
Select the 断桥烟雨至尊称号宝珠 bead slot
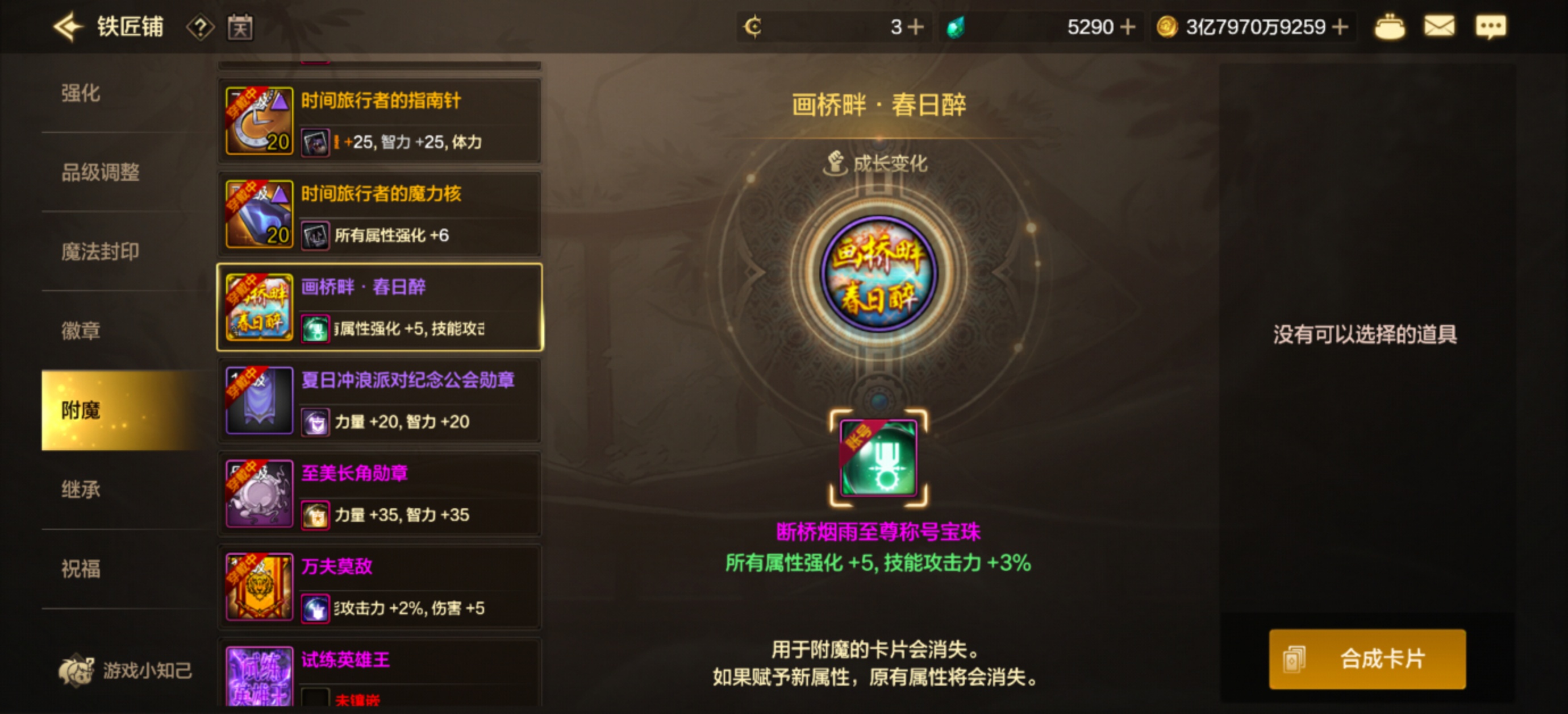coord(878,458)
